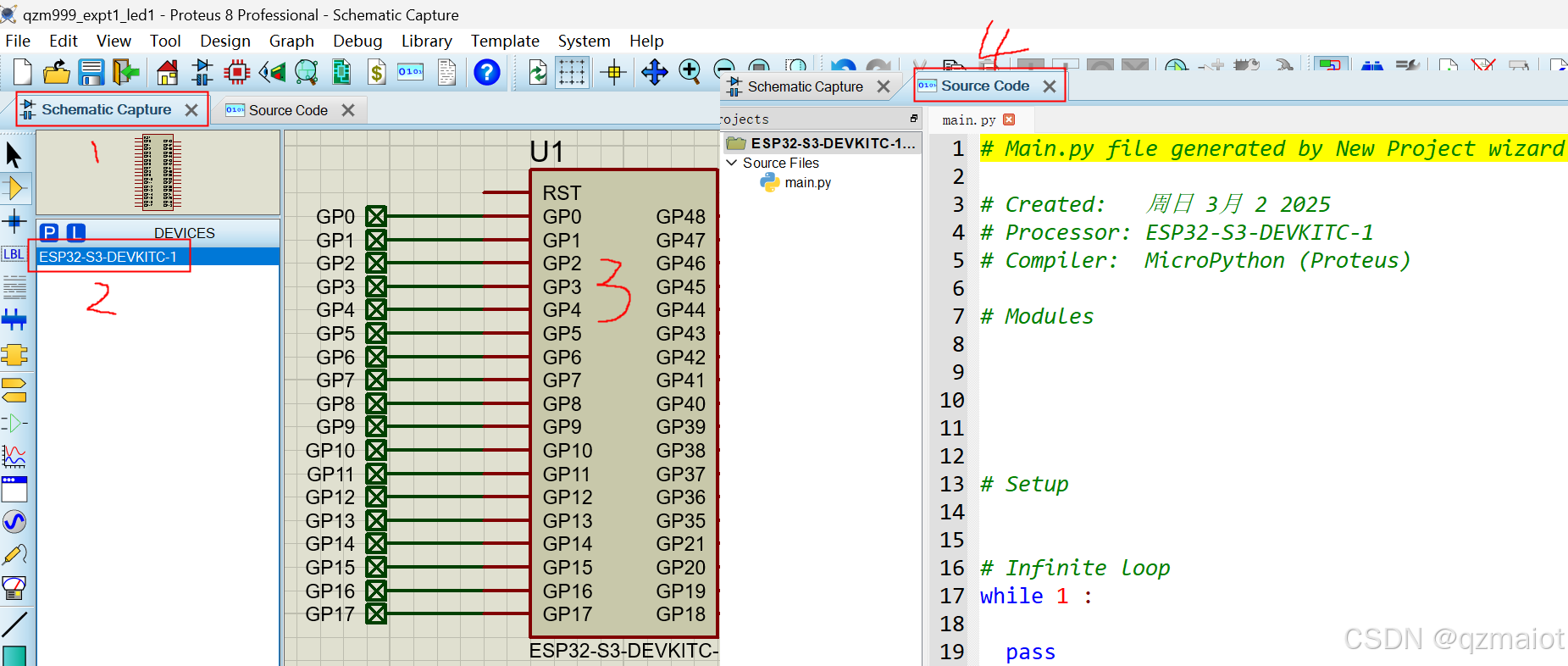
Task: Click the 'while 1 :' code line
Action: (x=1036, y=596)
